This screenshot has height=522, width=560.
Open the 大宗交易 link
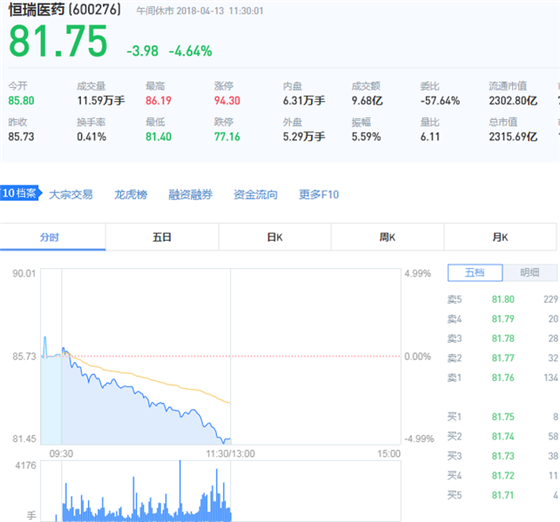[71, 195]
